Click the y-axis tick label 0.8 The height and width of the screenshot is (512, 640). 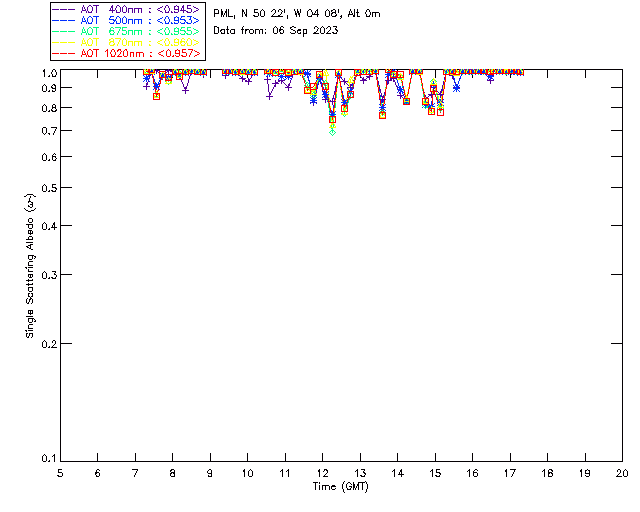click(x=49, y=108)
